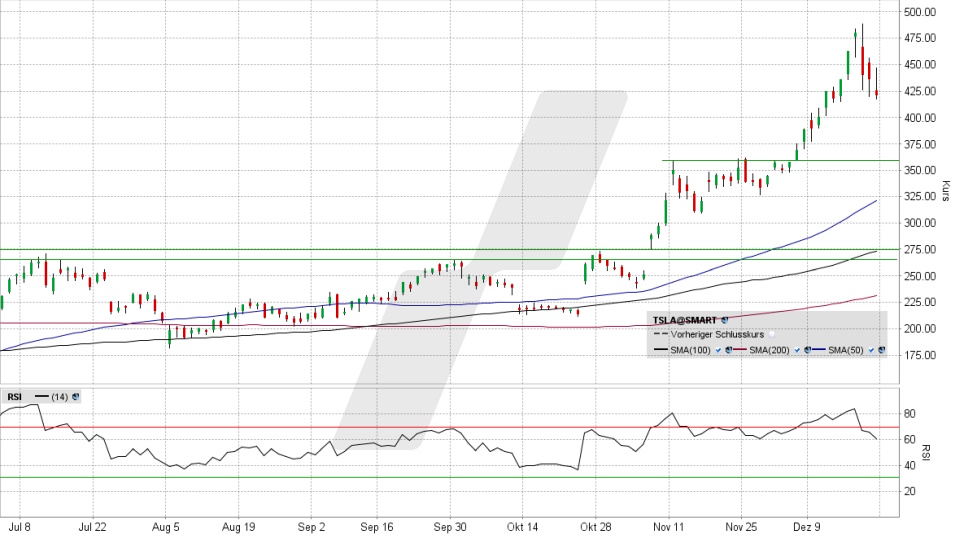Click the RSI axis value 20

pos(910,491)
